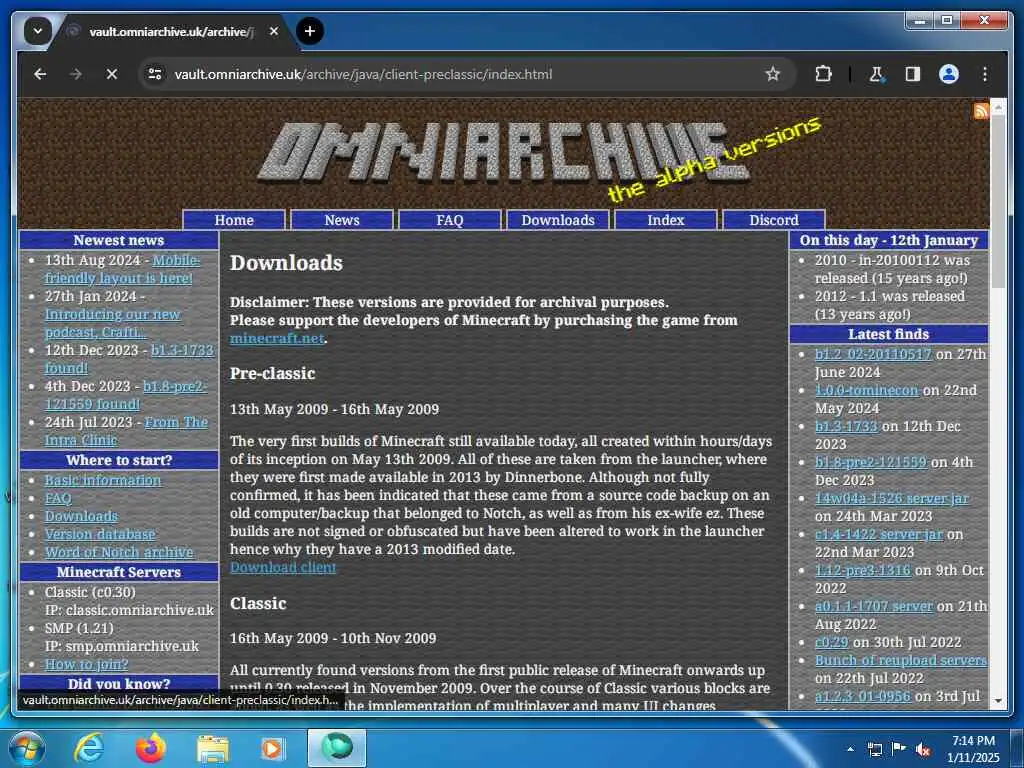Screen dimensions: 1024x768
Task: Open the Discord nav tab
Action: (x=774, y=220)
